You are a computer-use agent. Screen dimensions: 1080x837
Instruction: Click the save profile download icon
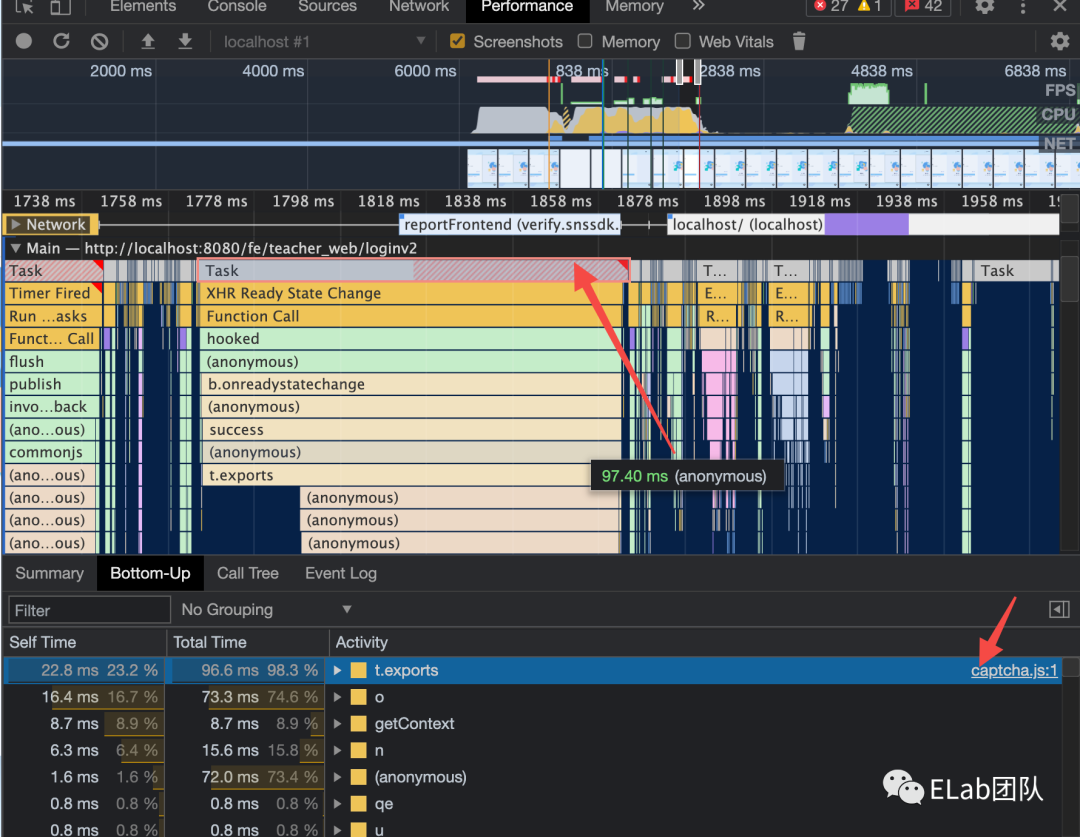pos(185,42)
